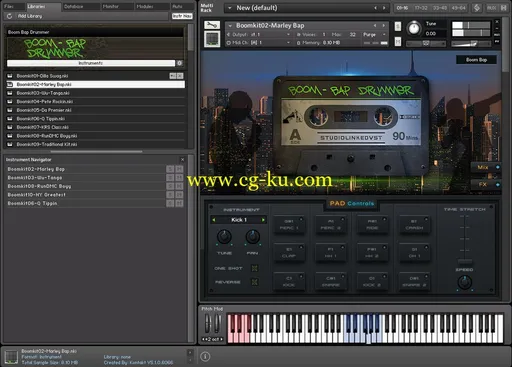This screenshot has width=512, height=367.
Task: Click the Boomkit05-Da Premier file icon
Action: coord(10,110)
